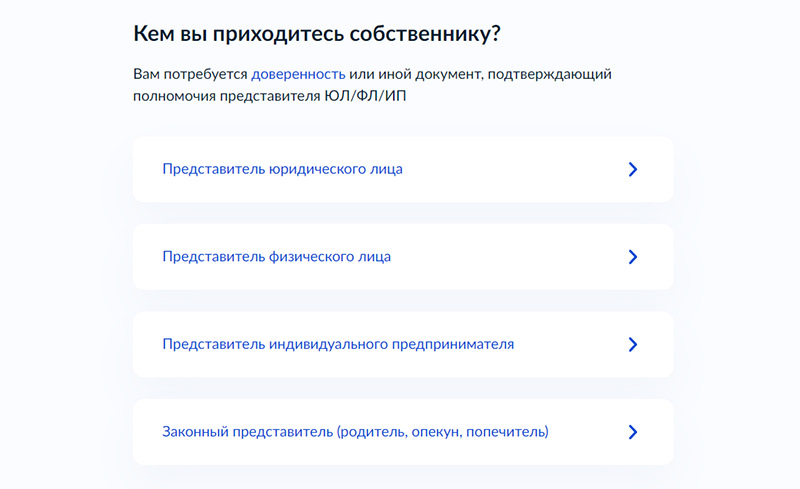The height and width of the screenshot is (489, 800).
Task: Click the phrase «полномочия представителя» in description
Action: pos(227,96)
